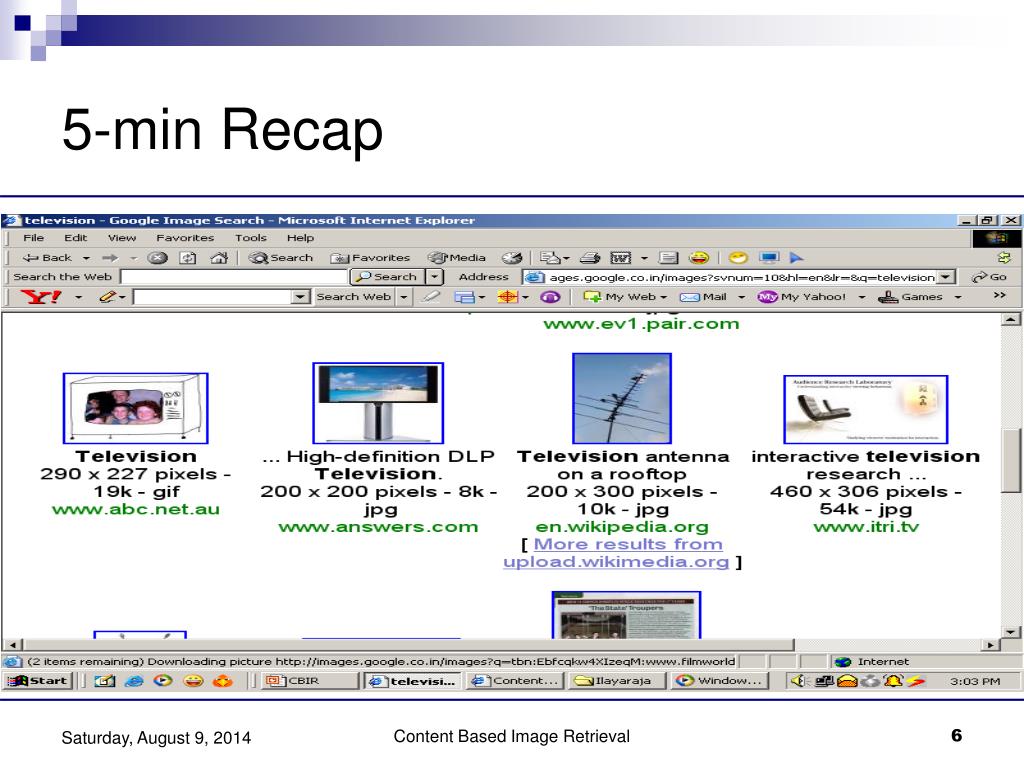
Task: Click the orange smiley face icon
Action: (x=699, y=258)
